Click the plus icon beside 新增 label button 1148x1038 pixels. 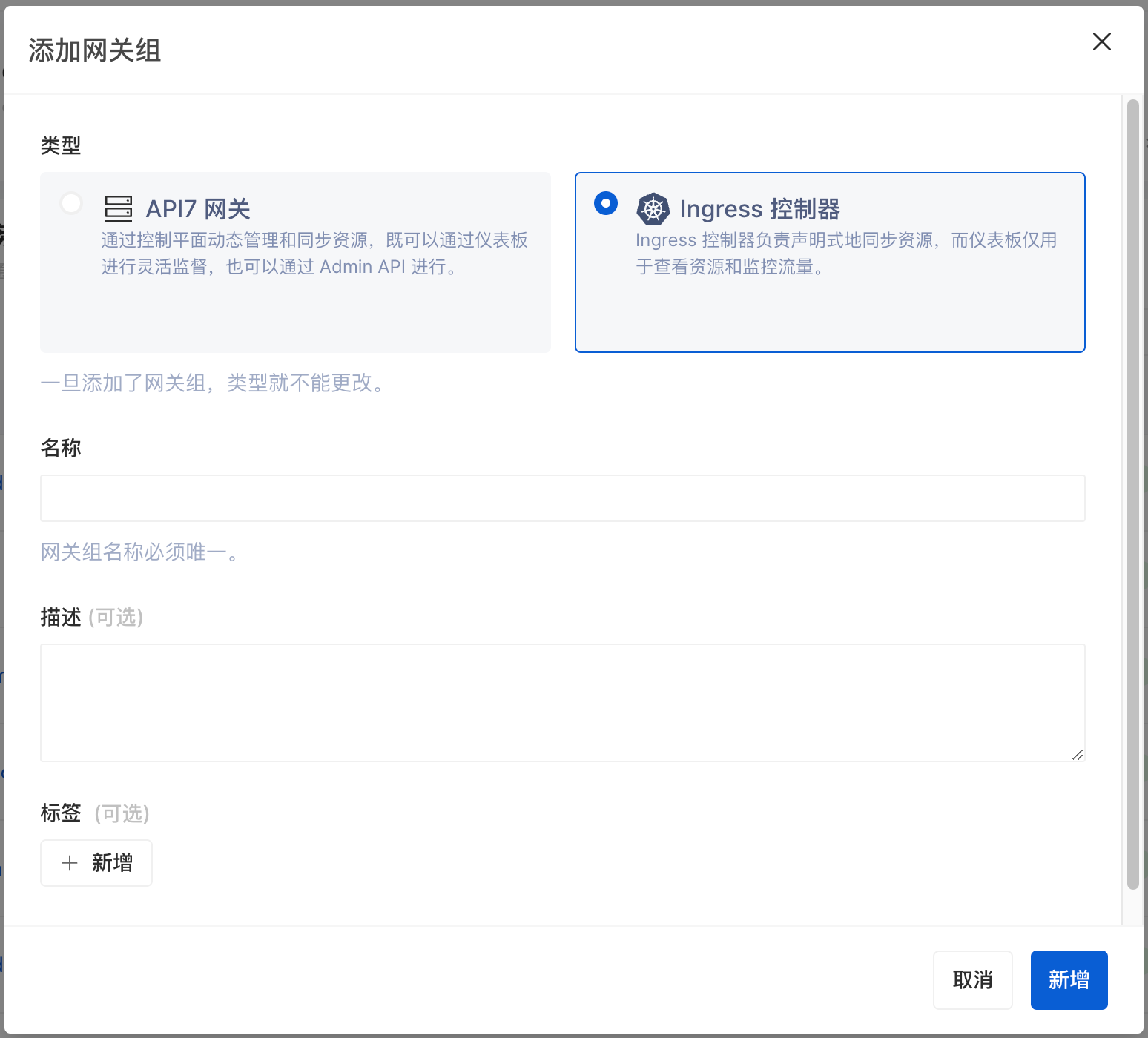click(69, 862)
